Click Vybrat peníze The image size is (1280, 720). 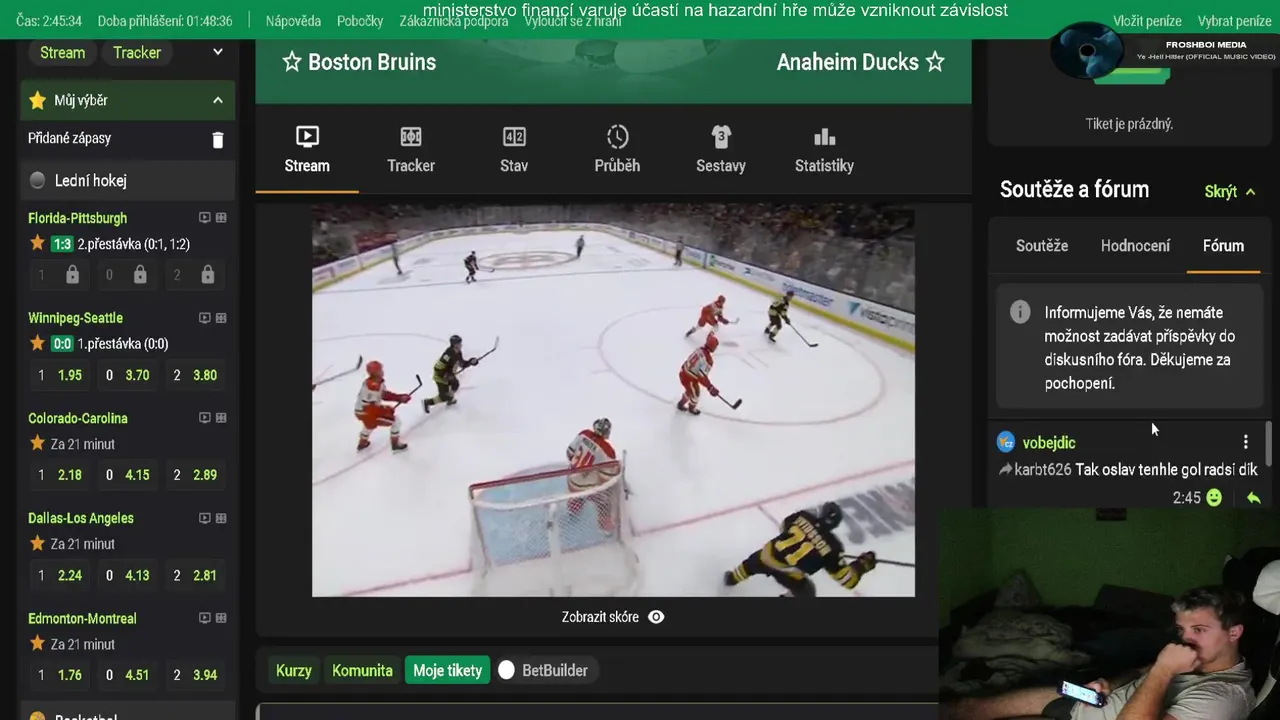coord(1234,21)
